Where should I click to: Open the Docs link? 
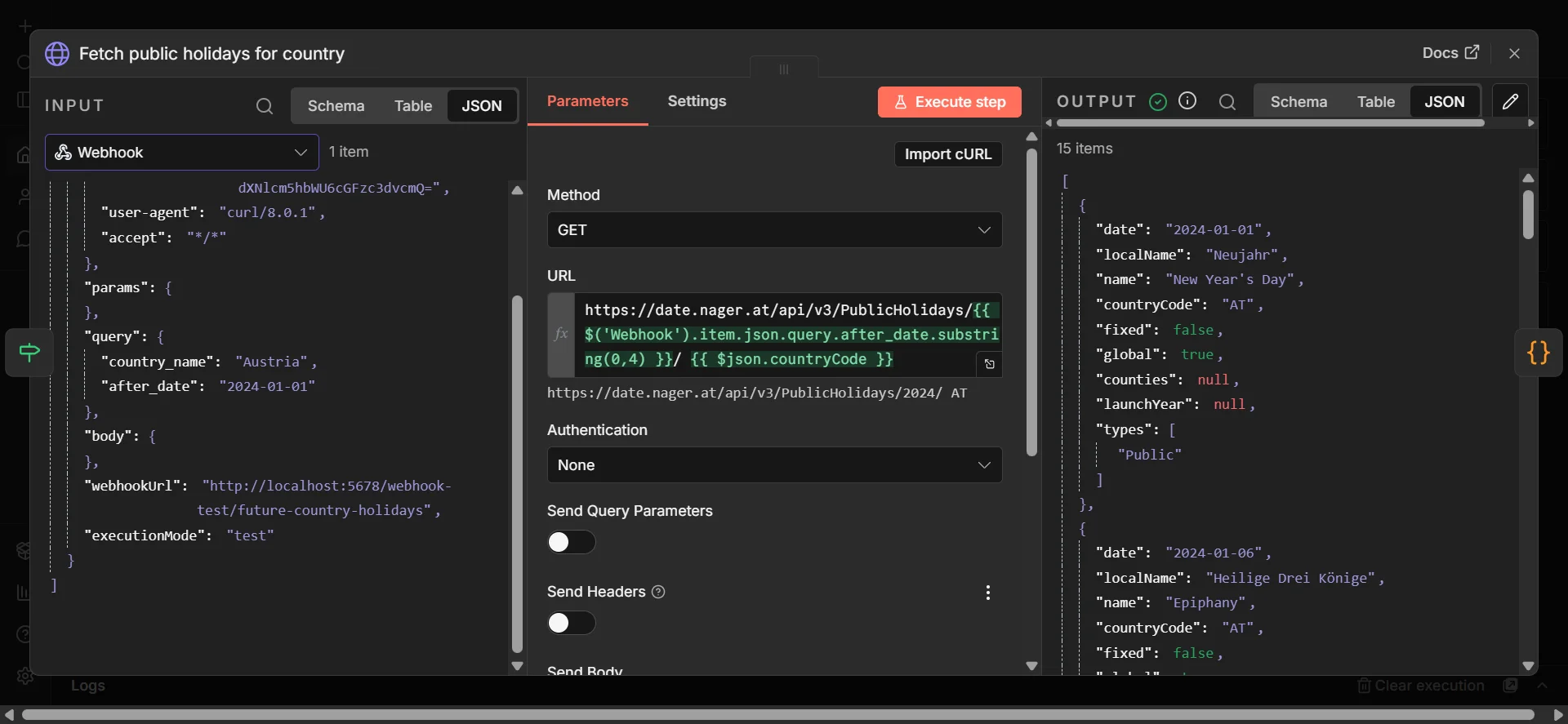tap(1450, 53)
